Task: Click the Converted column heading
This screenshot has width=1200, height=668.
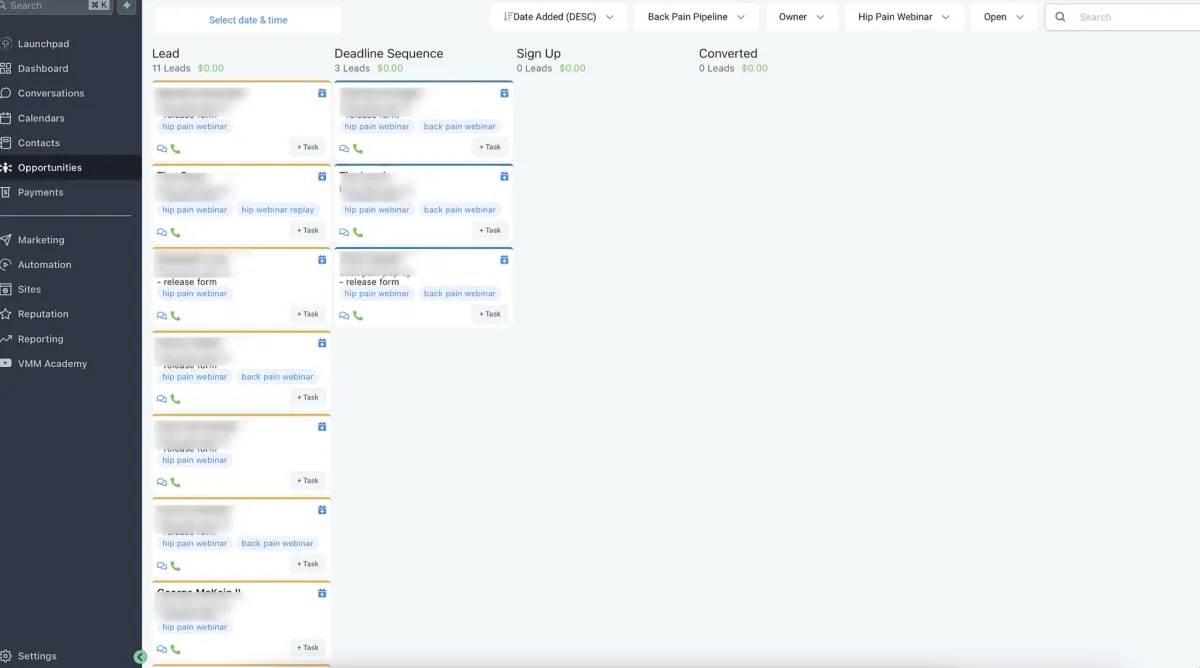Action: point(728,54)
